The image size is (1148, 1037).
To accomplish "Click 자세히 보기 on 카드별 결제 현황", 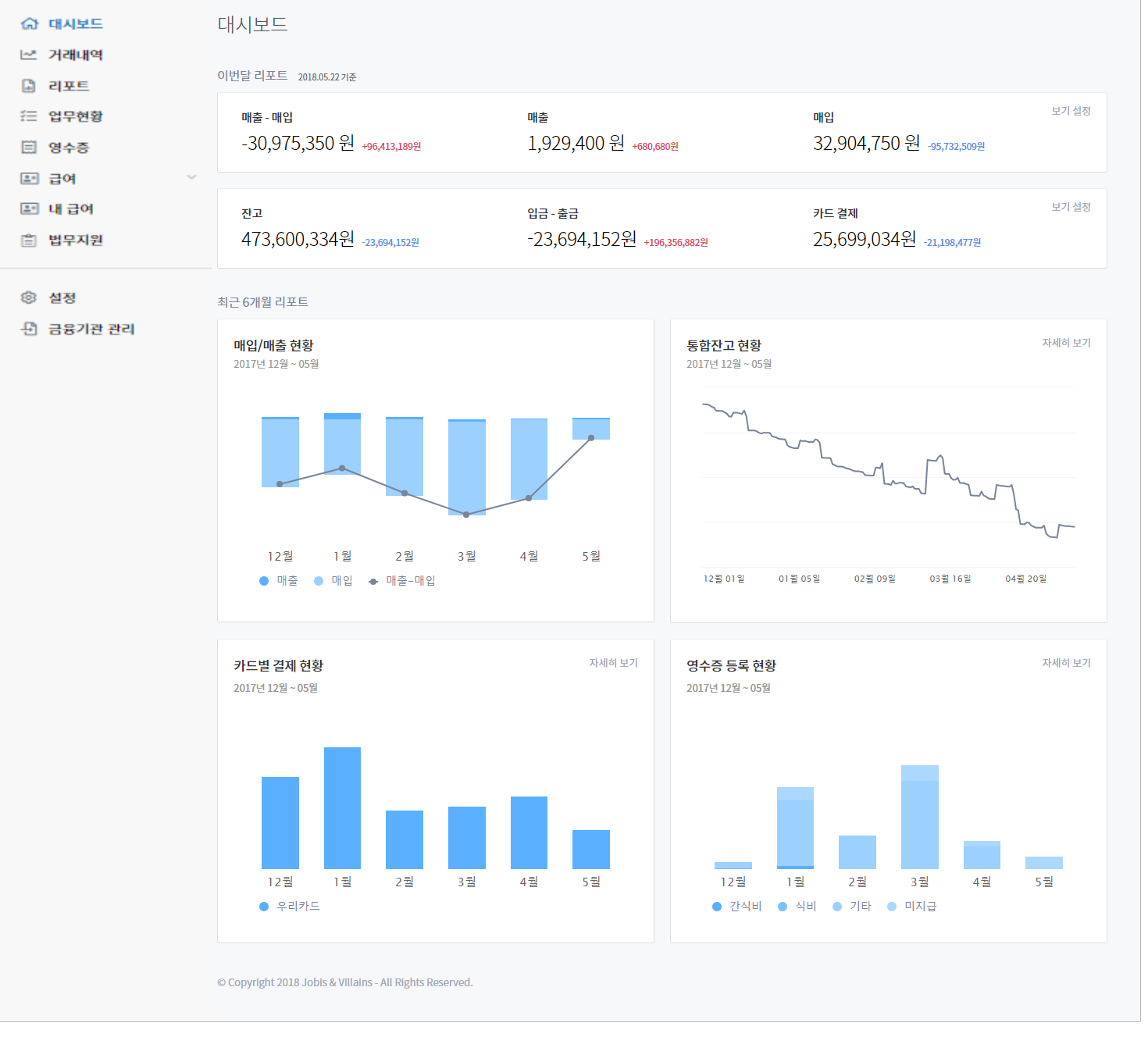I will (613, 663).
